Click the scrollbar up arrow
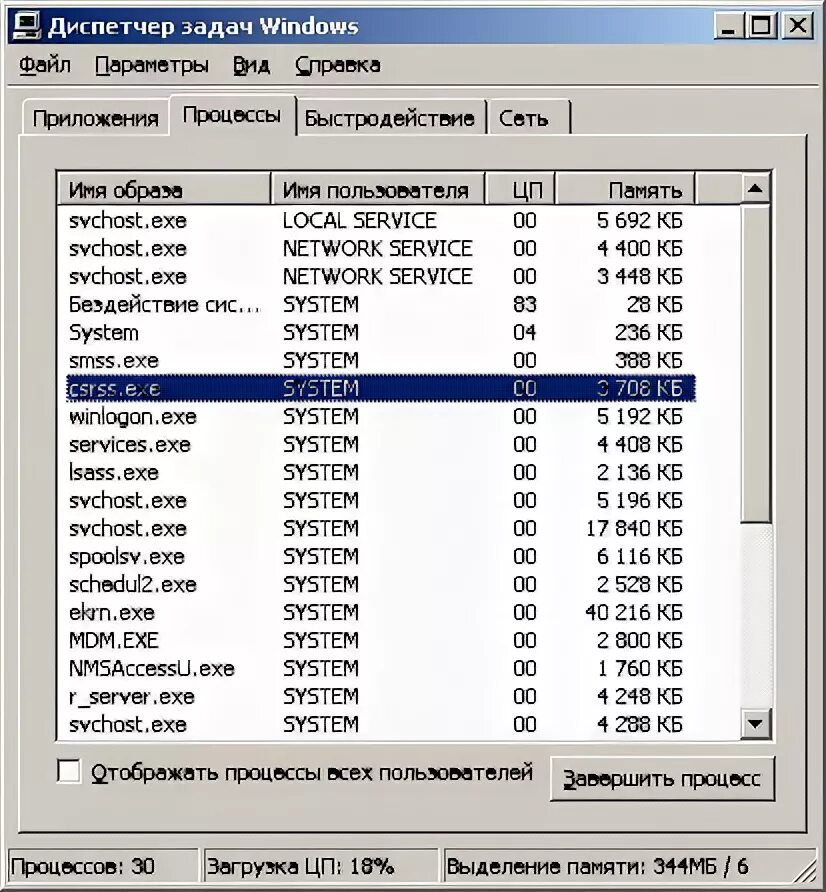 tap(755, 188)
